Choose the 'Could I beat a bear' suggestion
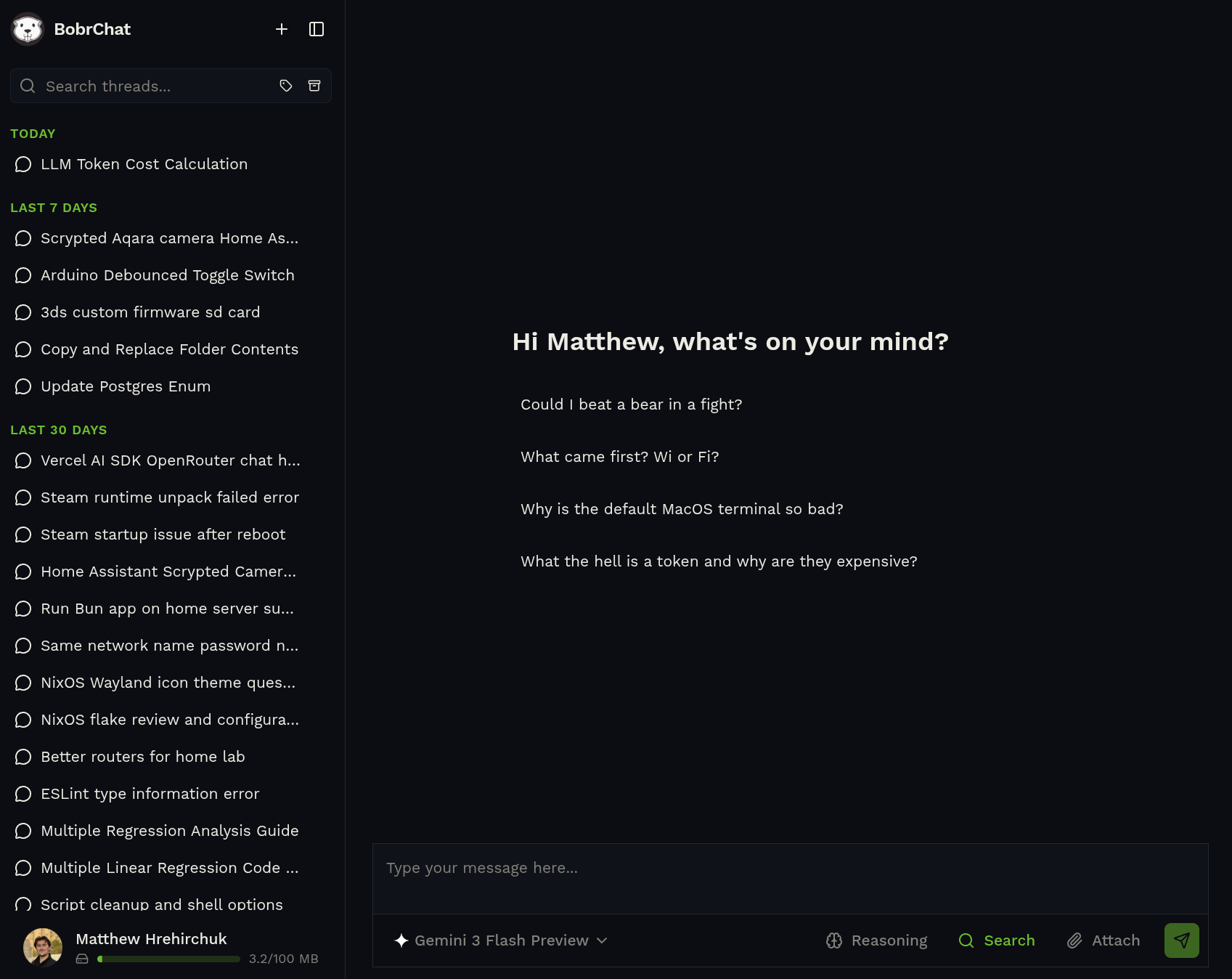The width and height of the screenshot is (1232, 979). tap(631, 405)
